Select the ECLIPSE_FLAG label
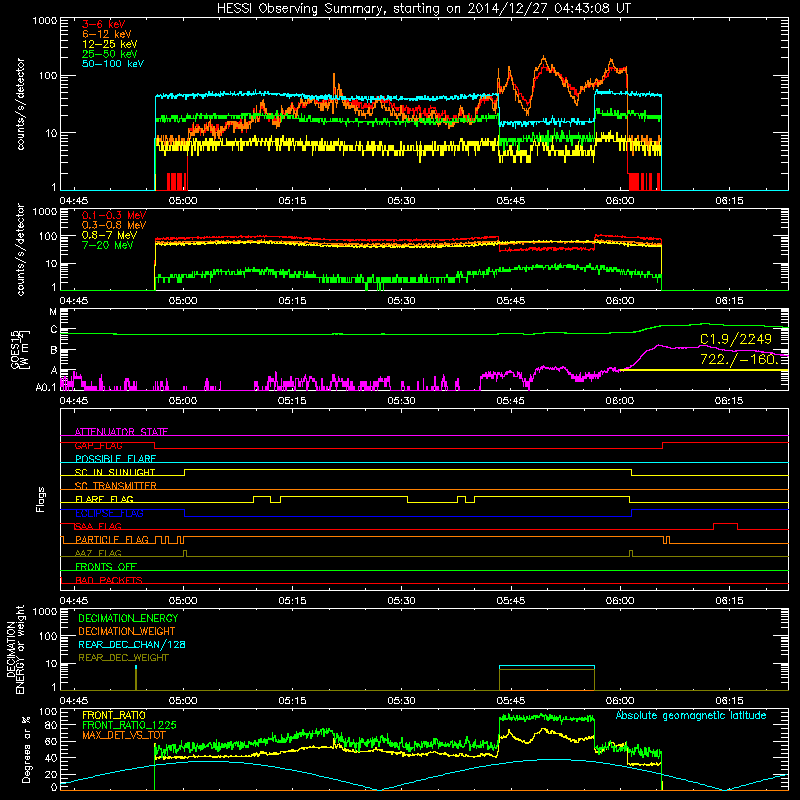 coord(109,513)
